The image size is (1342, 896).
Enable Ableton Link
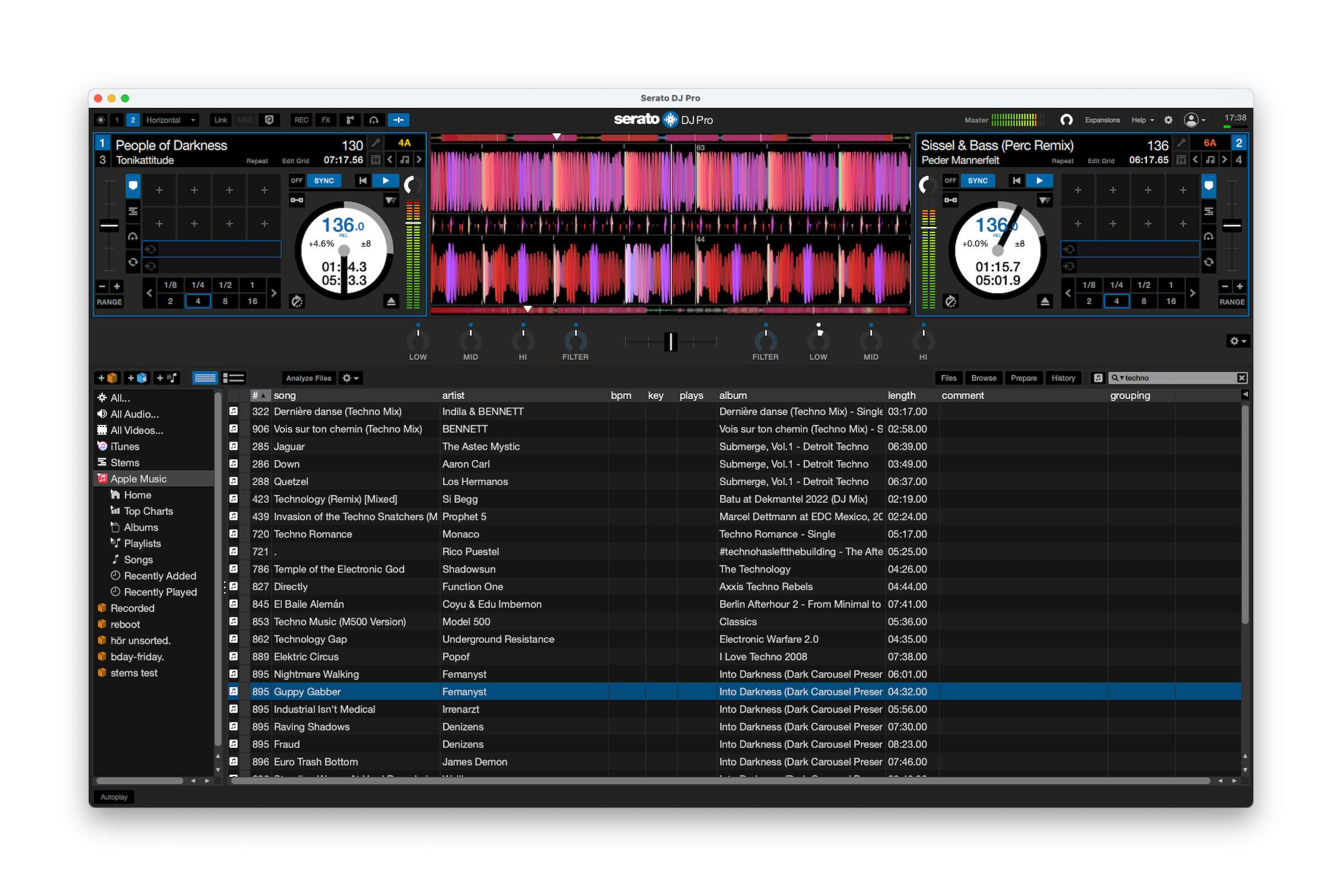(x=221, y=120)
